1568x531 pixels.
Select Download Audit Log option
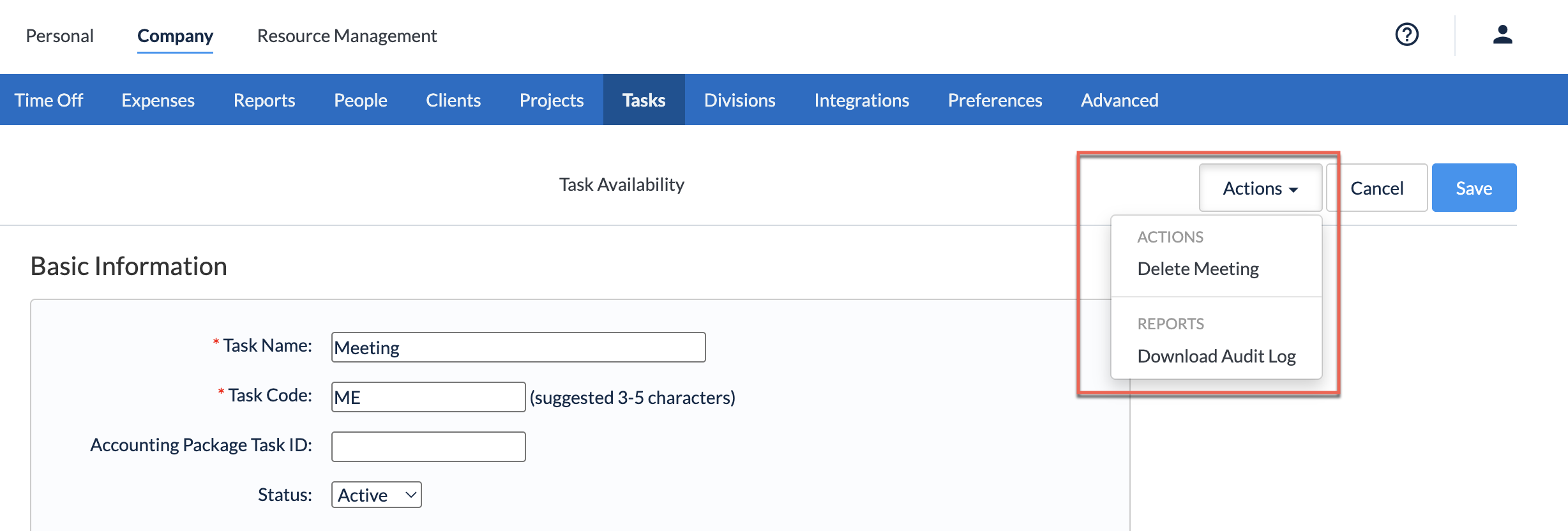click(x=1216, y=356)
